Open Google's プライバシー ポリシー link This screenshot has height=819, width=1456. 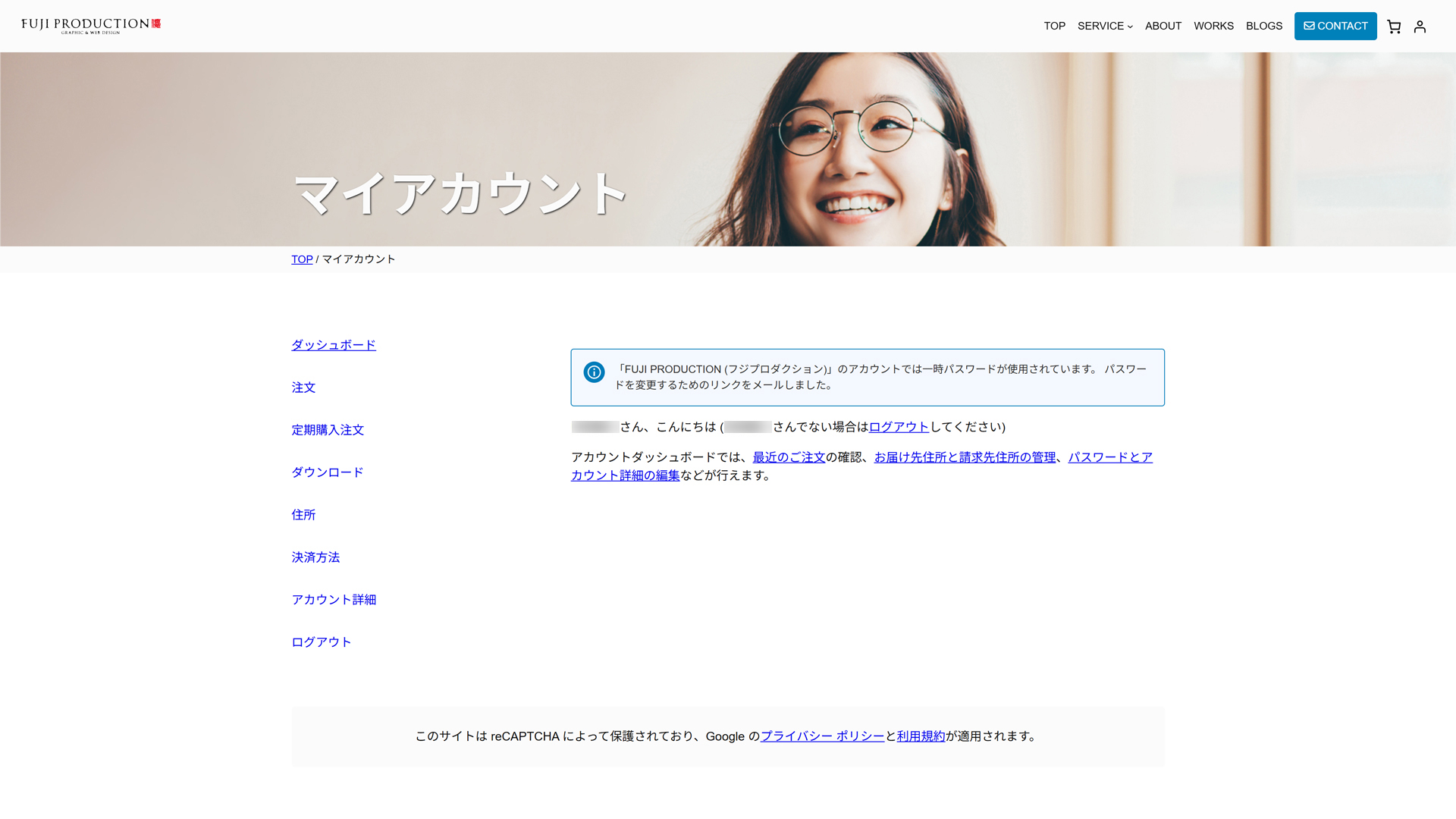821,736
